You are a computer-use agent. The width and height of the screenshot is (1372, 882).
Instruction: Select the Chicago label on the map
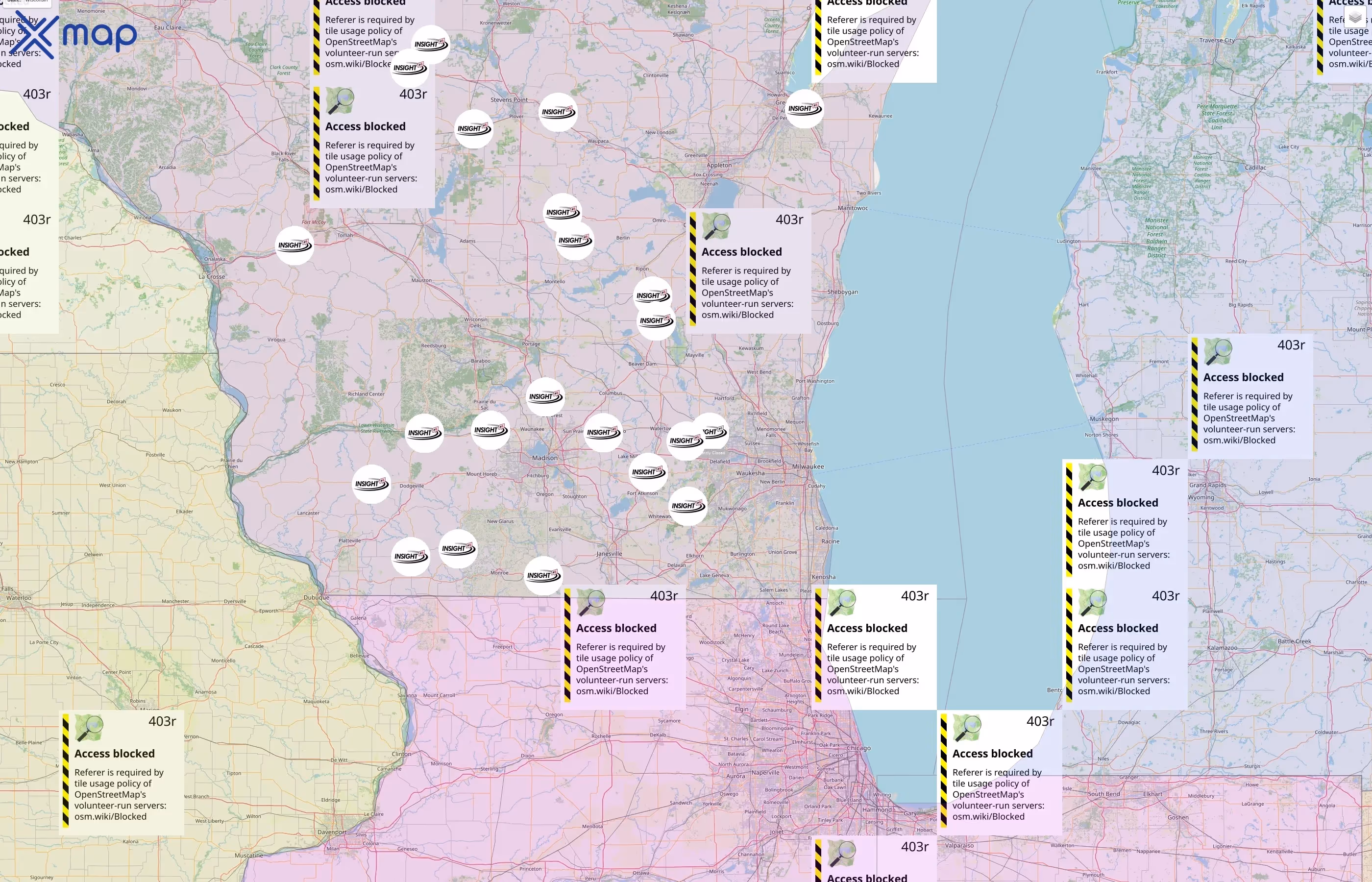point(858,749)
